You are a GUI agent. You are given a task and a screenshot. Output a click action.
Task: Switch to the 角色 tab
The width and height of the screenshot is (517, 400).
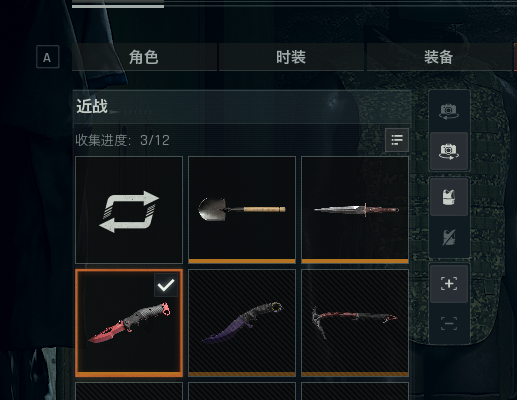click(x=144, y=57)
